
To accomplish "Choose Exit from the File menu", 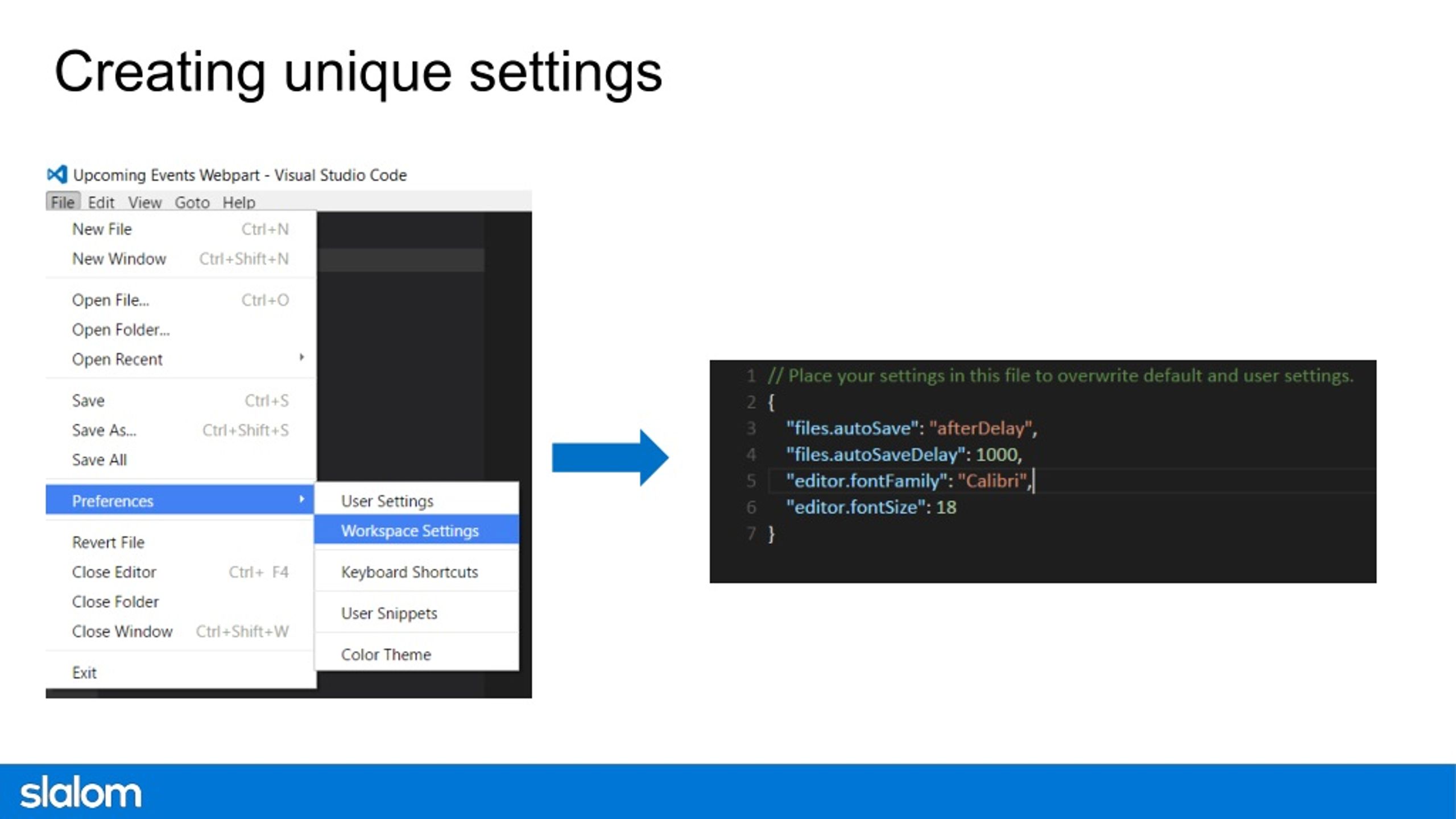I will (180, 673).
